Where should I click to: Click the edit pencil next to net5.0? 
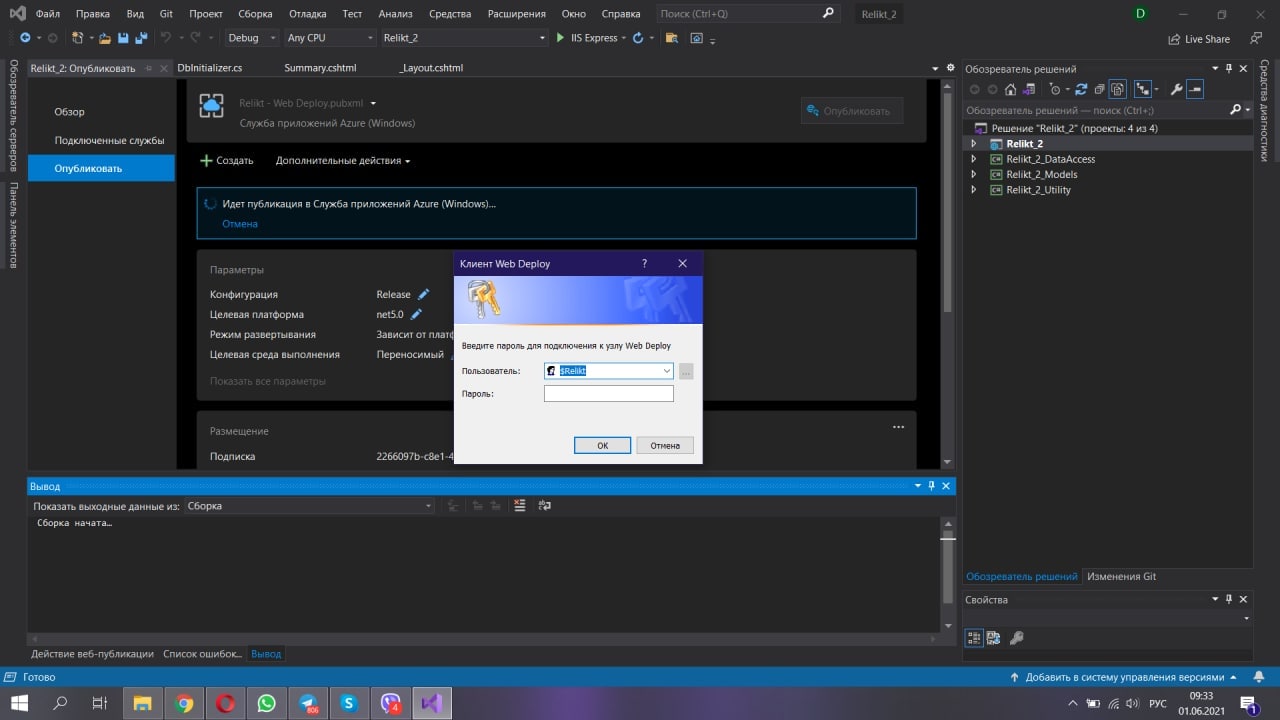pos(416,314)
